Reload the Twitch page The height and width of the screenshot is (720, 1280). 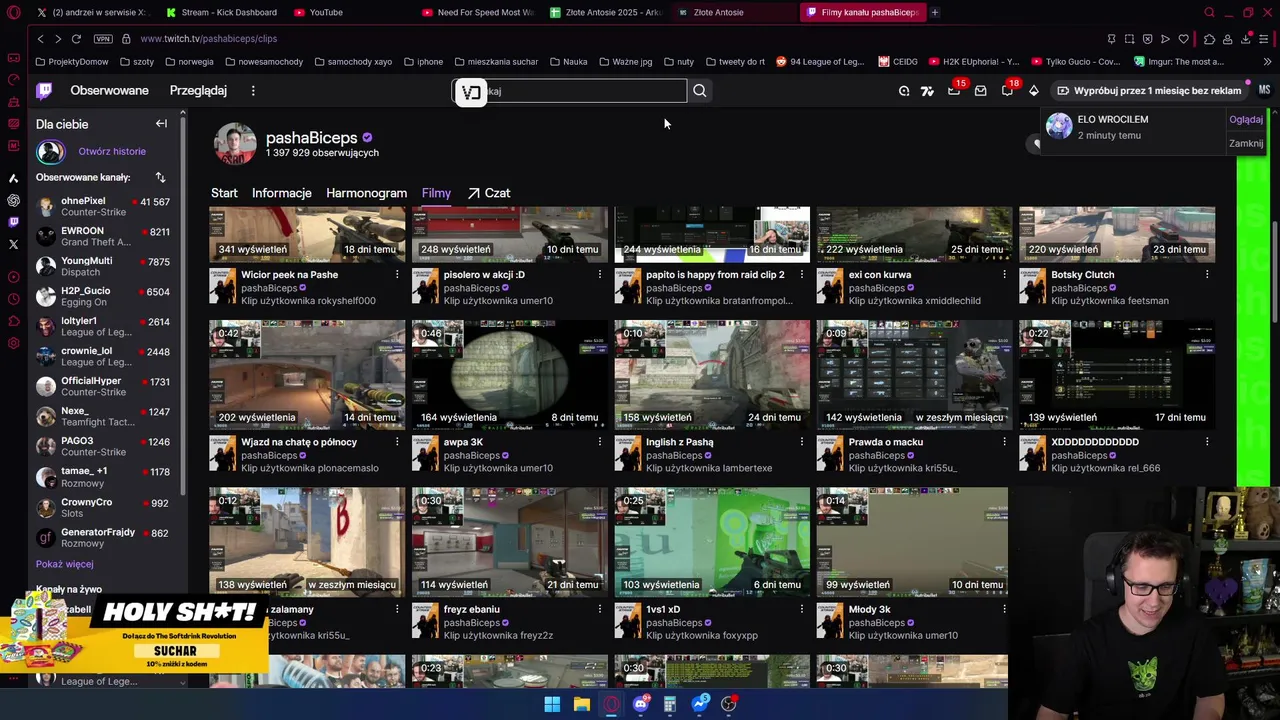[76, 39]
